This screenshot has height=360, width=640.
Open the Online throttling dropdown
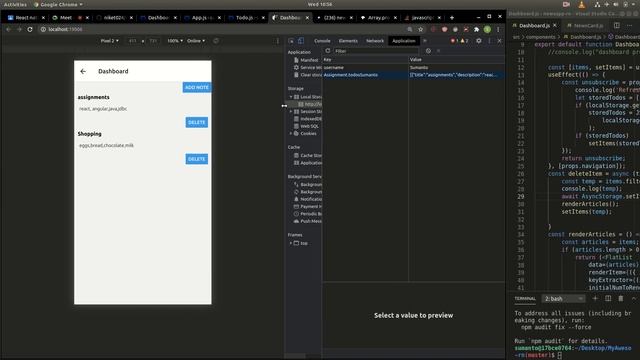[196, 41]
